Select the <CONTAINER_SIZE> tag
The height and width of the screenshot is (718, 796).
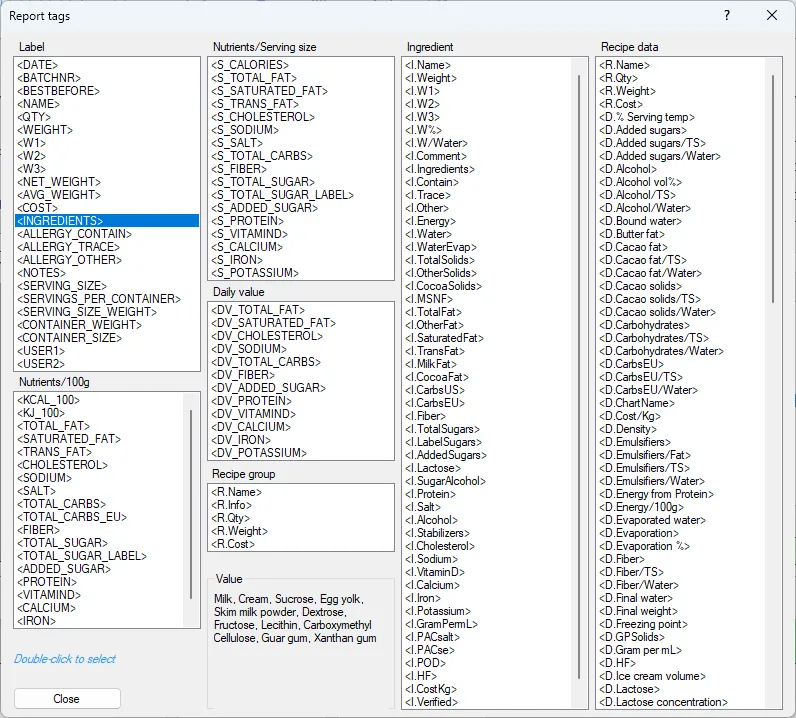click(x=70, y=338)
